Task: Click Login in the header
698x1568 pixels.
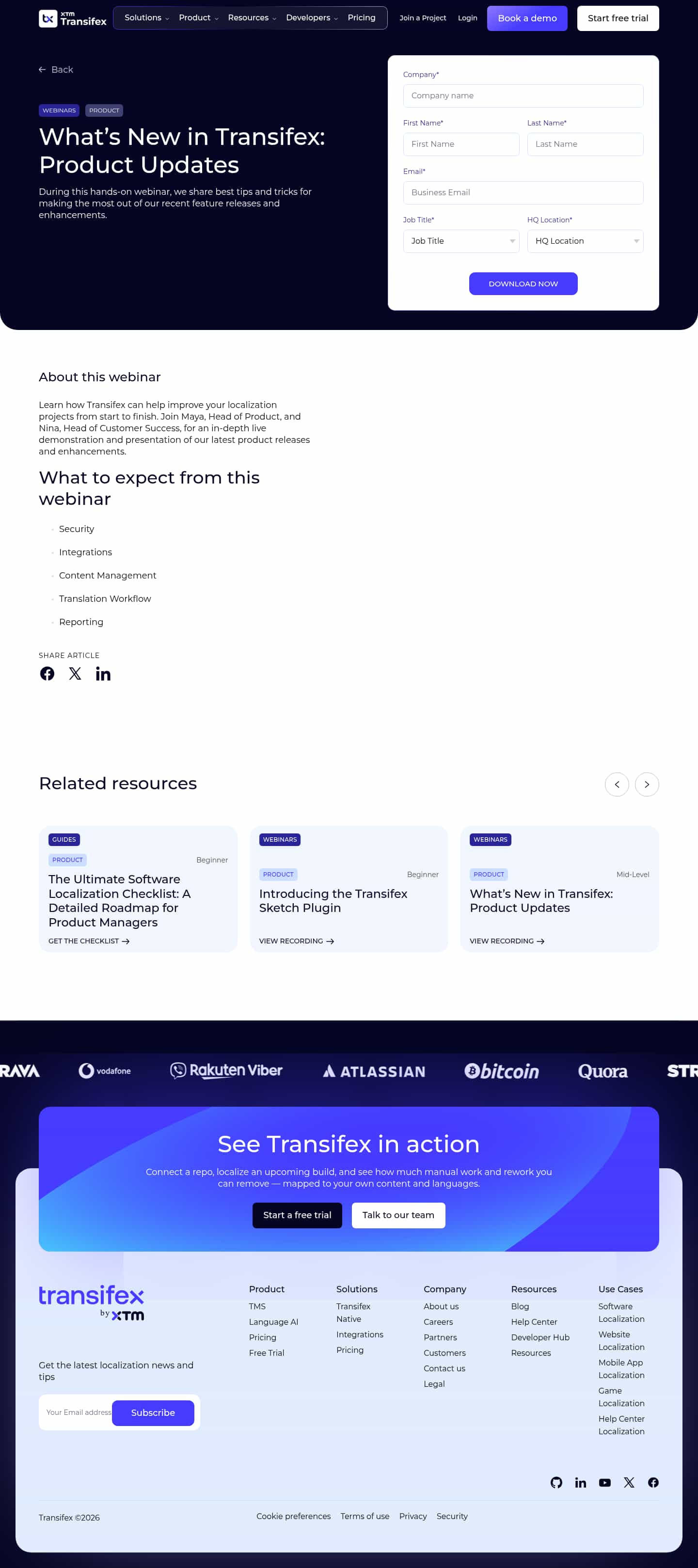Action: (467, 17)
